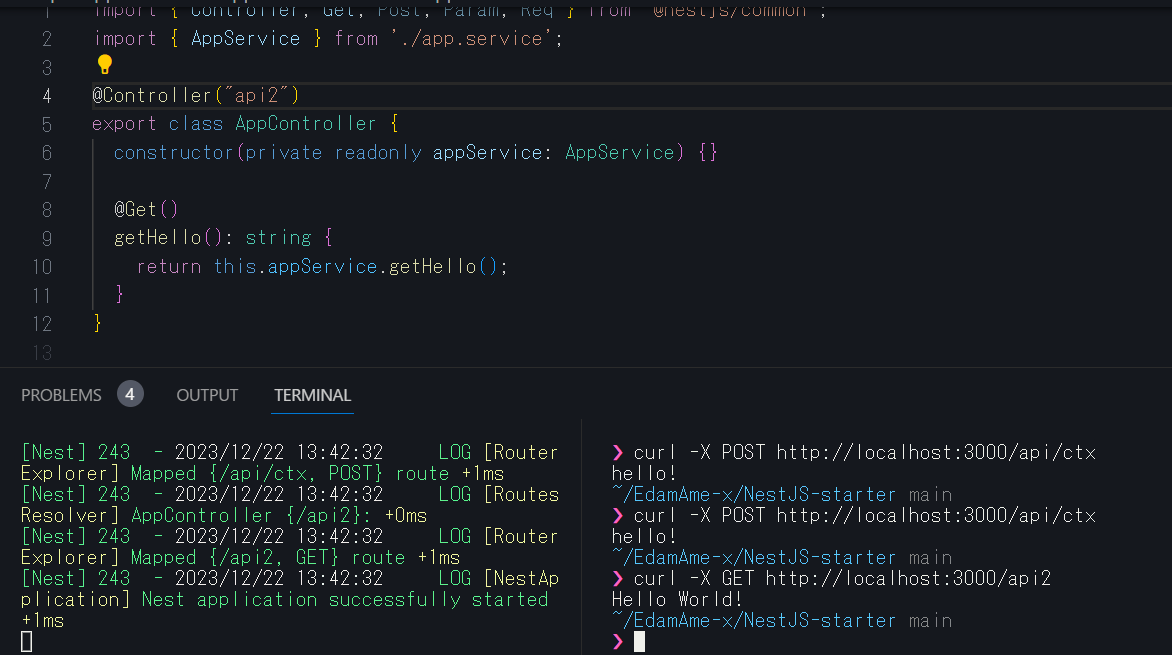The width and height of the screenshot is (1172, 655).
Task: Click line number 4 in gutter
Action: point(46,96)
